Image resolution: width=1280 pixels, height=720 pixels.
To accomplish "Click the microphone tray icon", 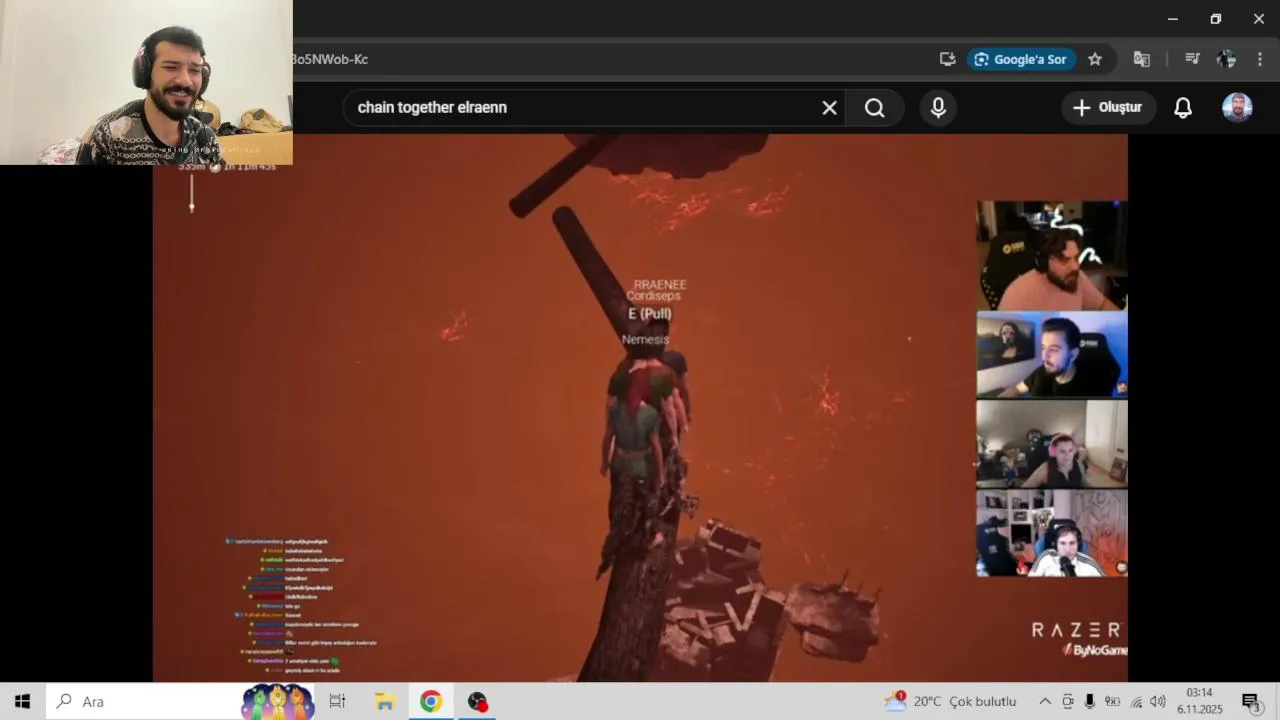I will coord(1090,701).
